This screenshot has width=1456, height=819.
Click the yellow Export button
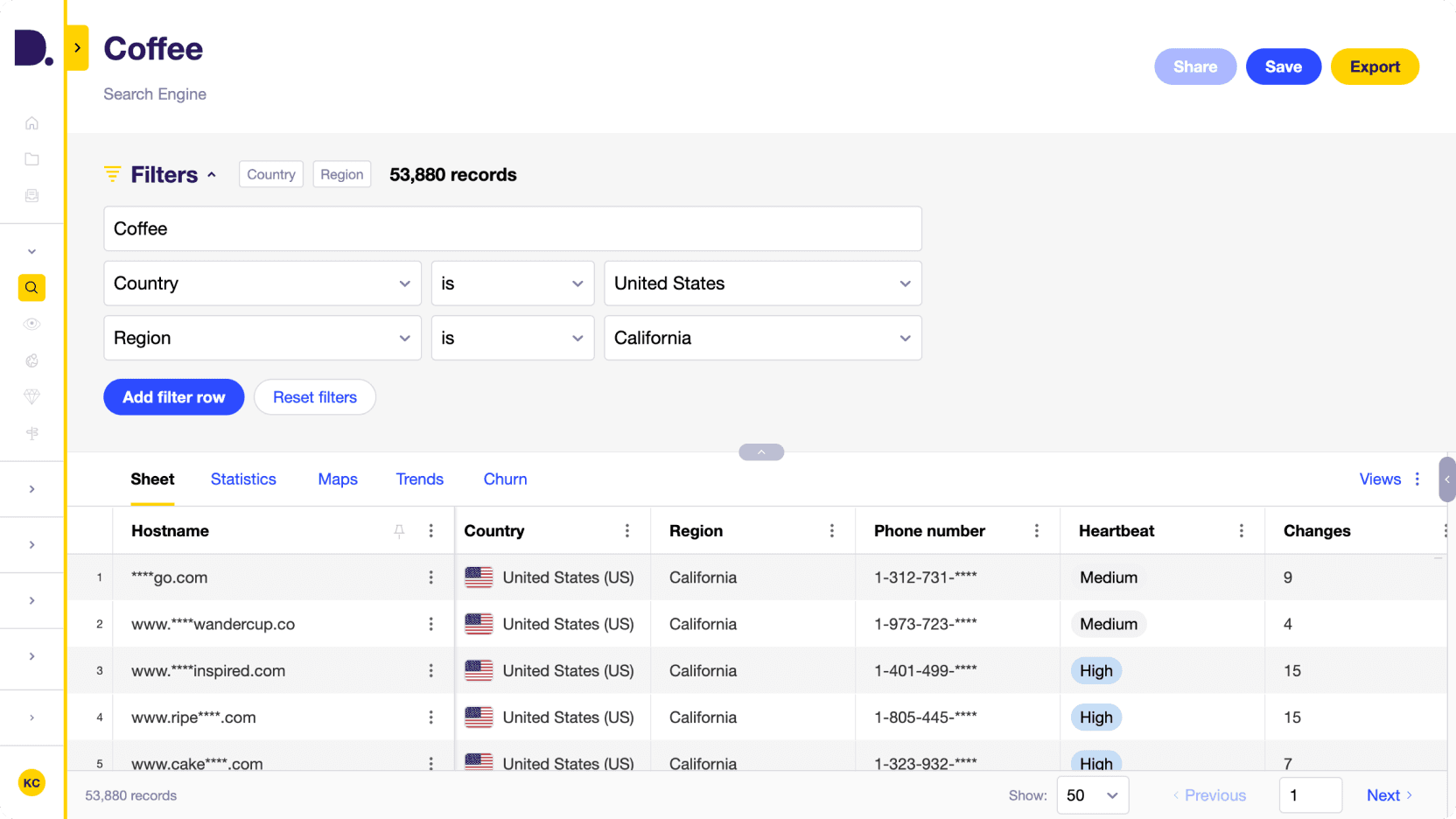coord(1374,66)
